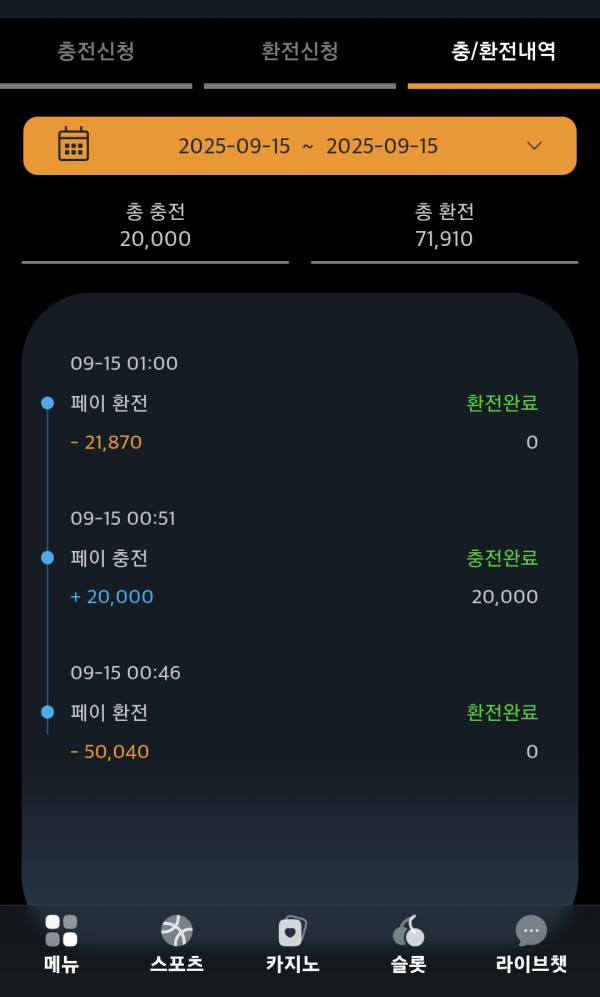Click the calendar icon in date bar
600x997 pixels.
click(x=73, y=145)
